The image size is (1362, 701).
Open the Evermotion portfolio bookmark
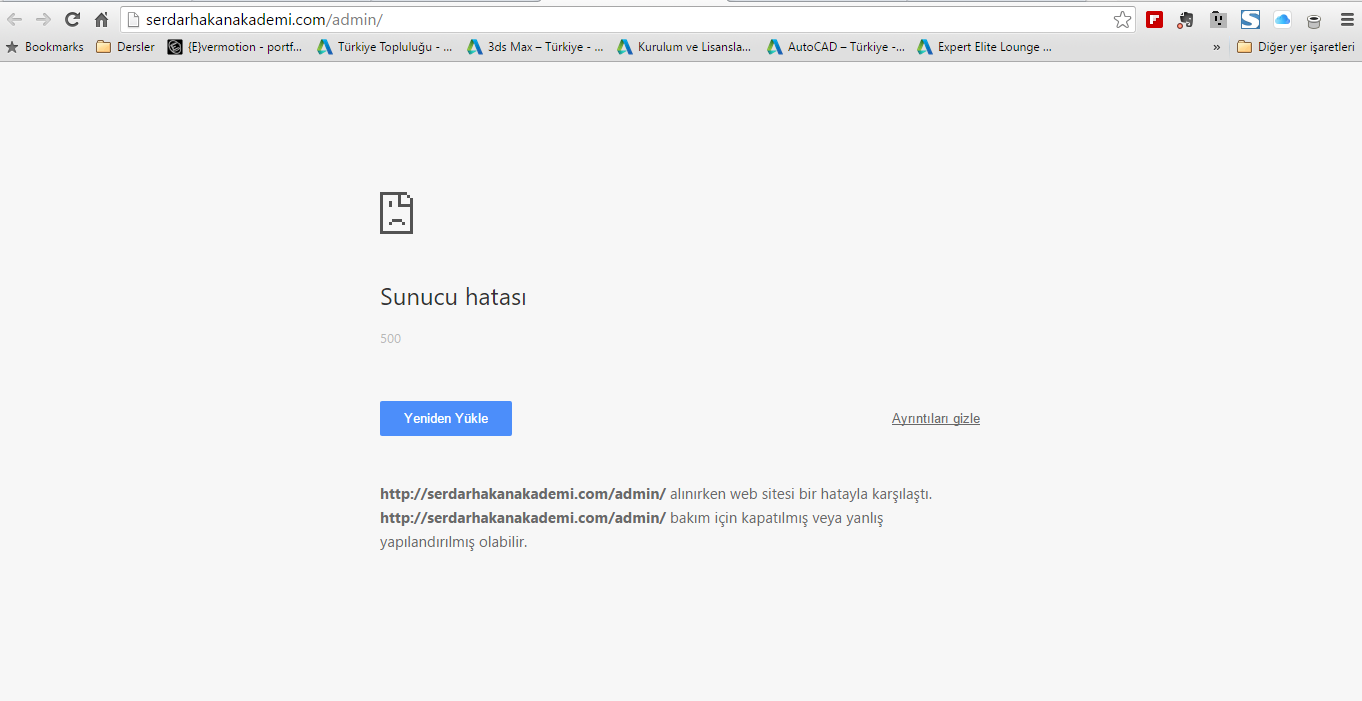pyautogui.click(x=234, y=46)
